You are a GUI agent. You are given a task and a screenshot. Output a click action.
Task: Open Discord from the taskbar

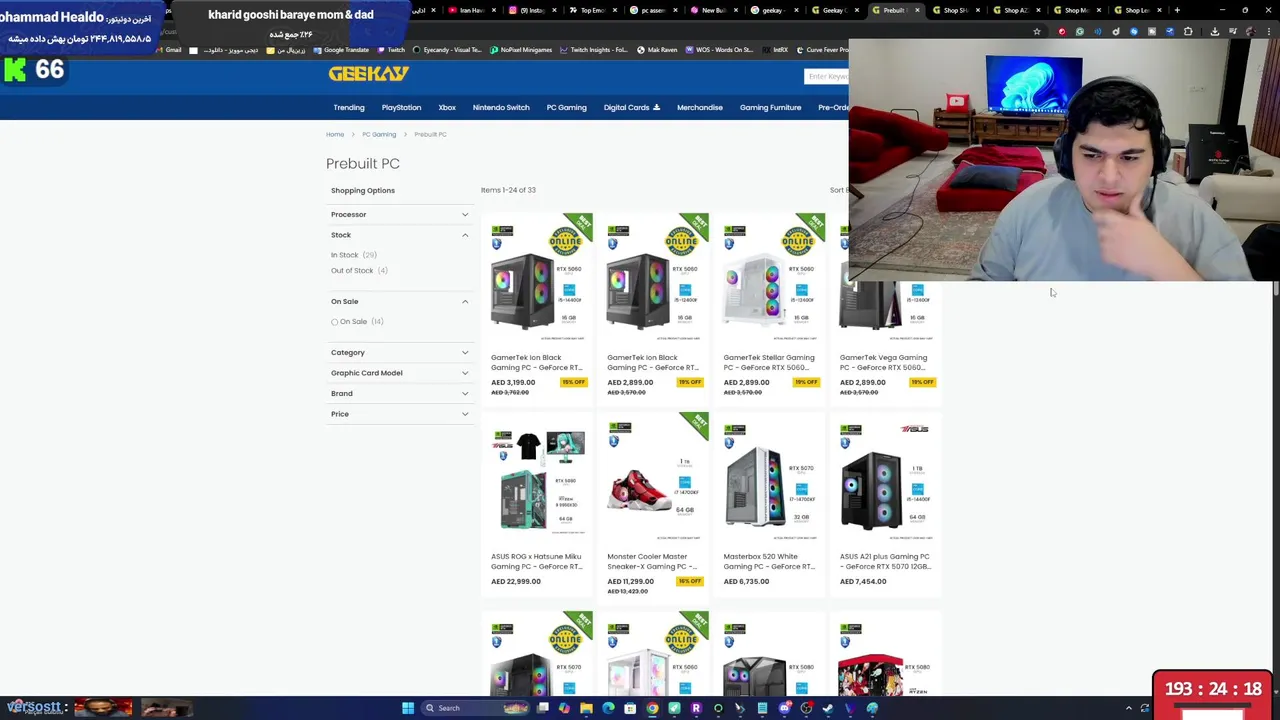[784, 708]
